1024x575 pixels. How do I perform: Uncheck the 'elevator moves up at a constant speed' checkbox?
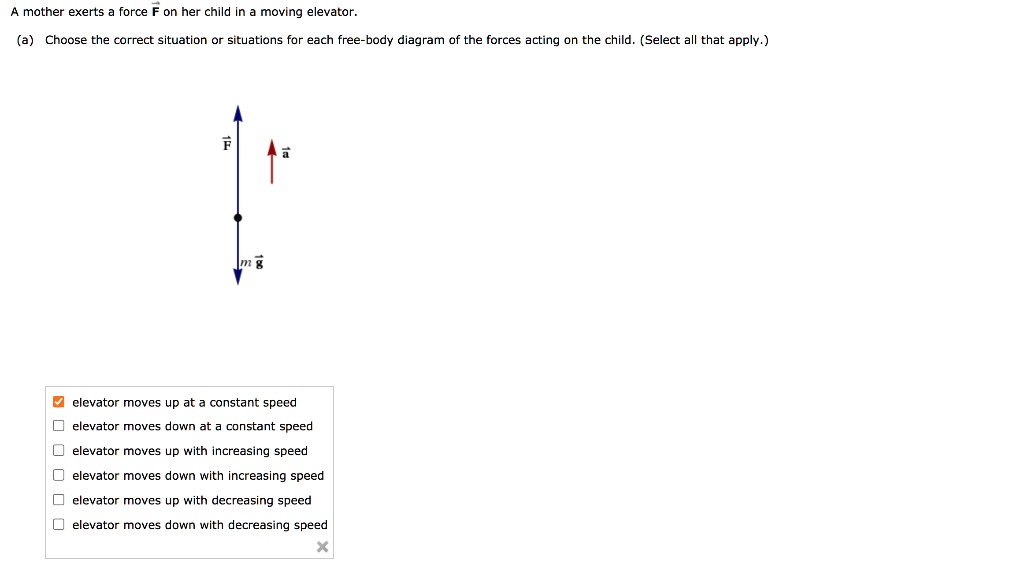[x=59, y=403]
